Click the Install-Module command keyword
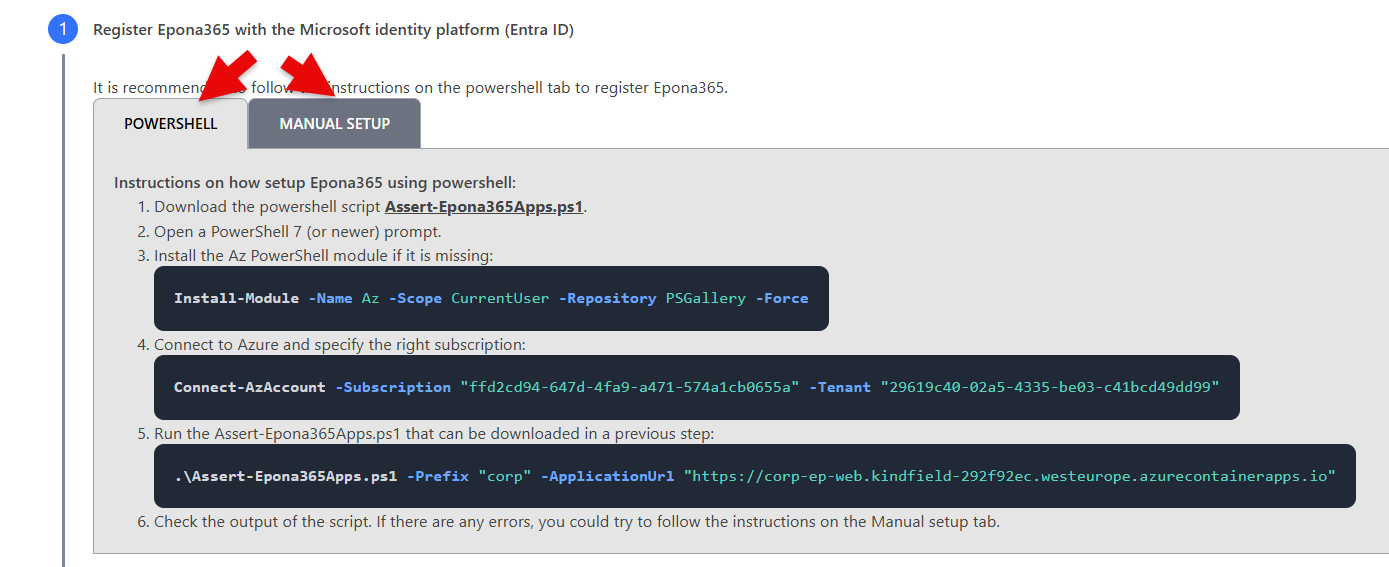This screenshot has height=567, width=1389. pyautogui.click(x=236, y=298)
